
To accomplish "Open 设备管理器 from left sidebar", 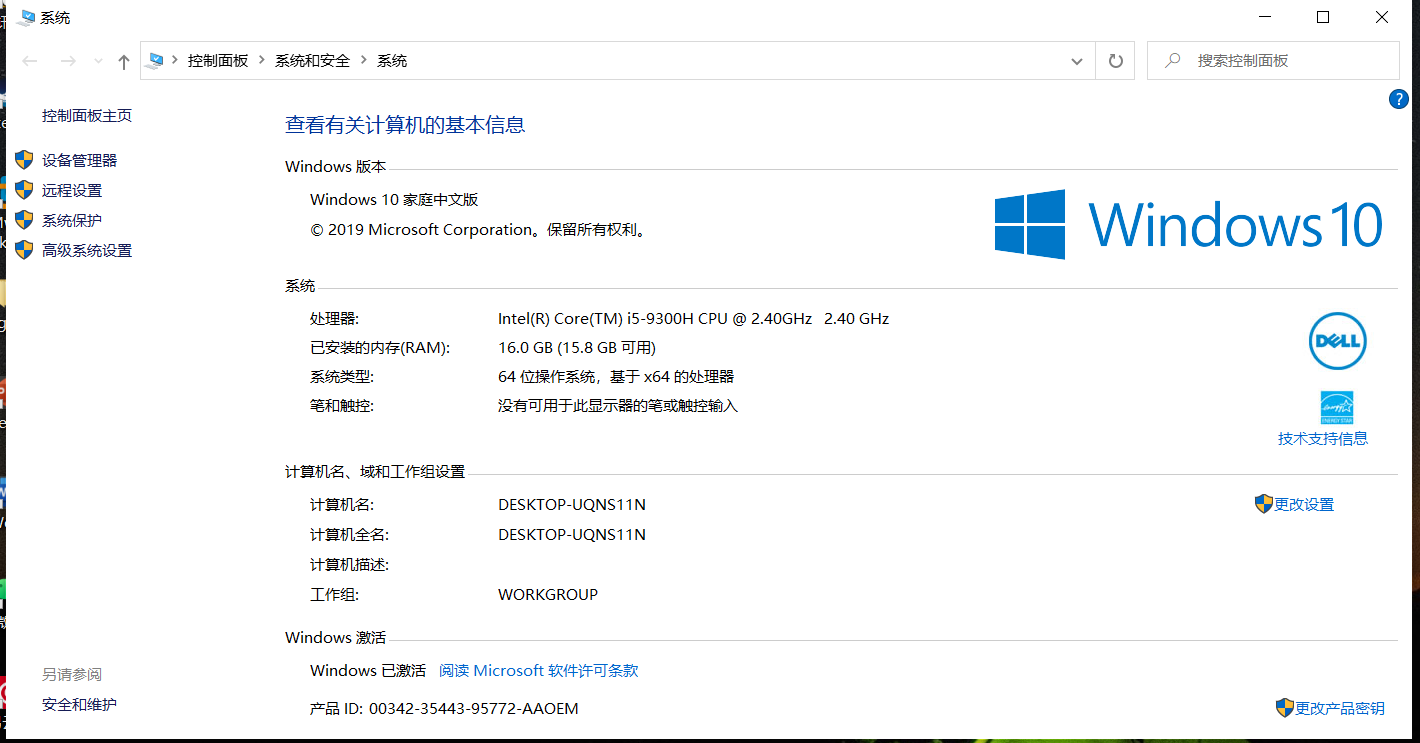I will pos(79,160).
